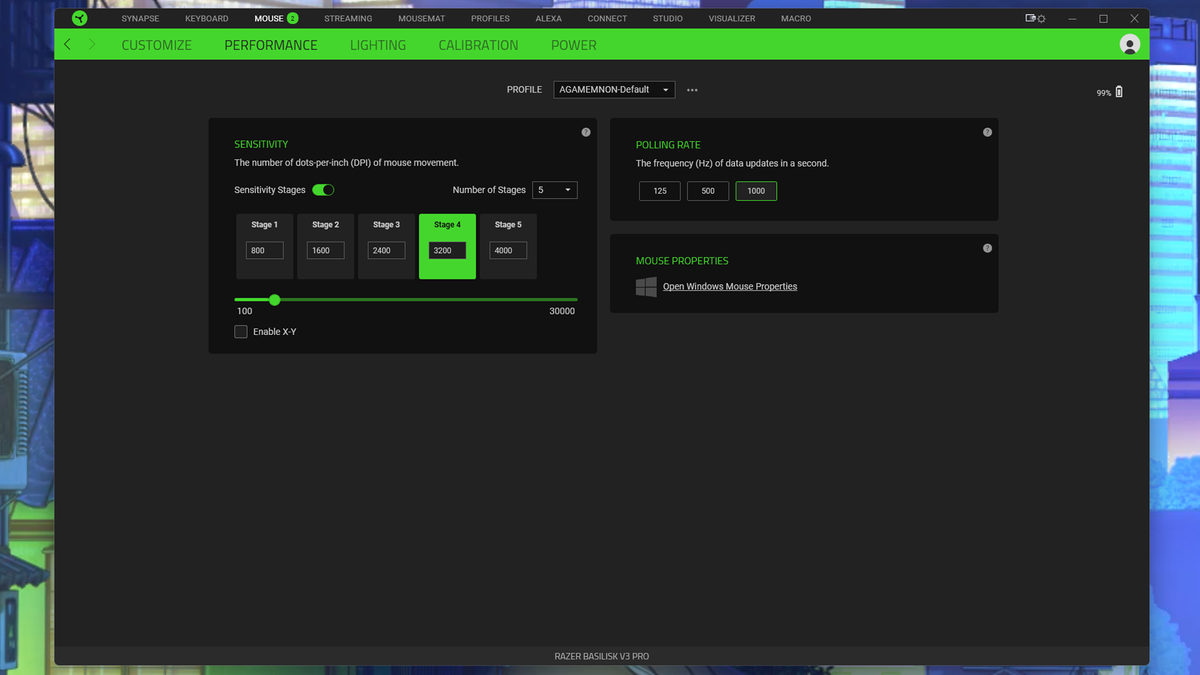The width and height of the screenshot is (1200, 675).
Task: Click the battery status icon
Action: pyautogui.click(x=1119, y=92)
